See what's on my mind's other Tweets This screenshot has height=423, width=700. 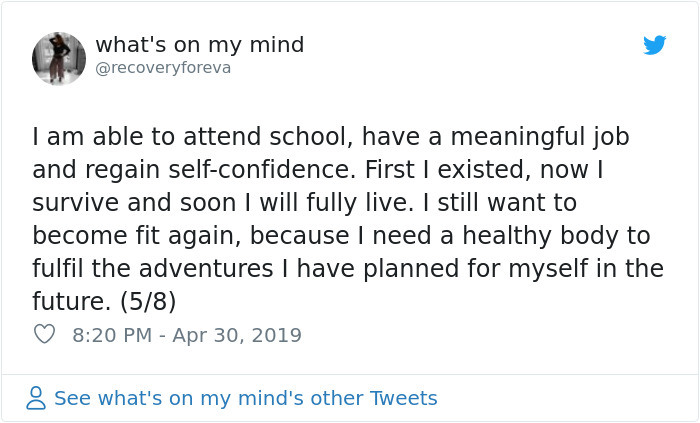click(245, 398)
